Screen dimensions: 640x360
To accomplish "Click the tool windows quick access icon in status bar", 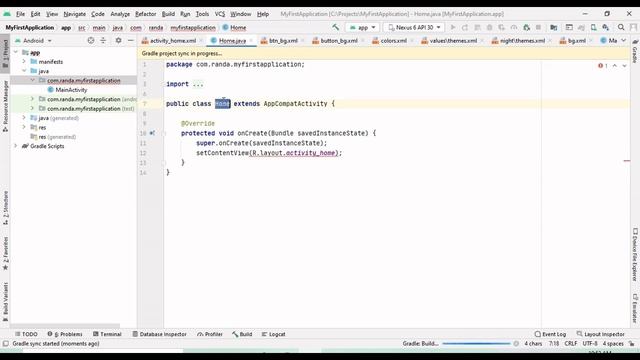I will [6, 344].
